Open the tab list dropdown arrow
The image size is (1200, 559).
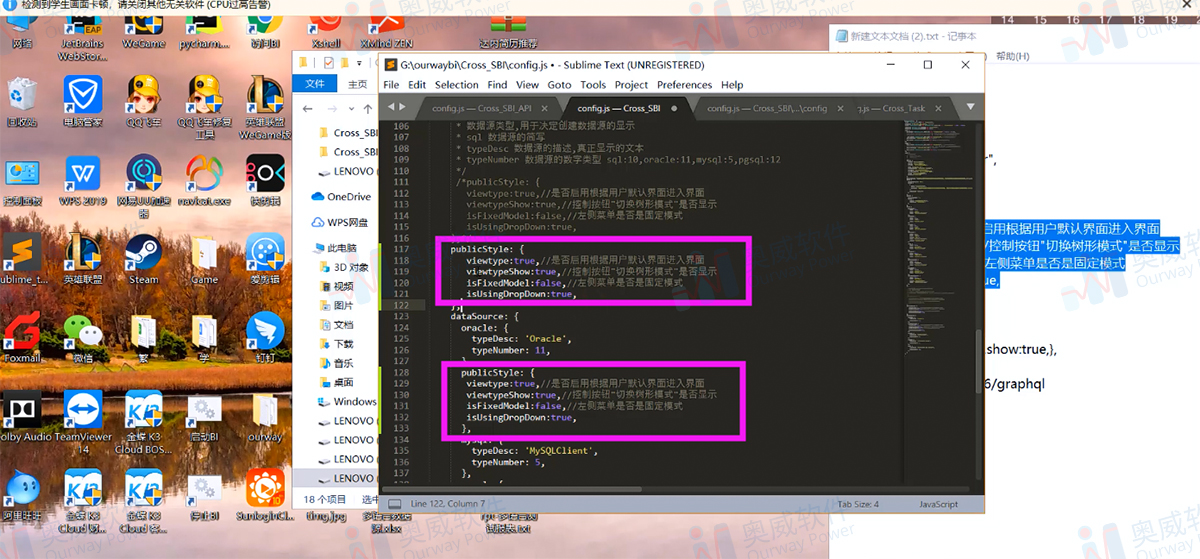(x=969, y=108)
